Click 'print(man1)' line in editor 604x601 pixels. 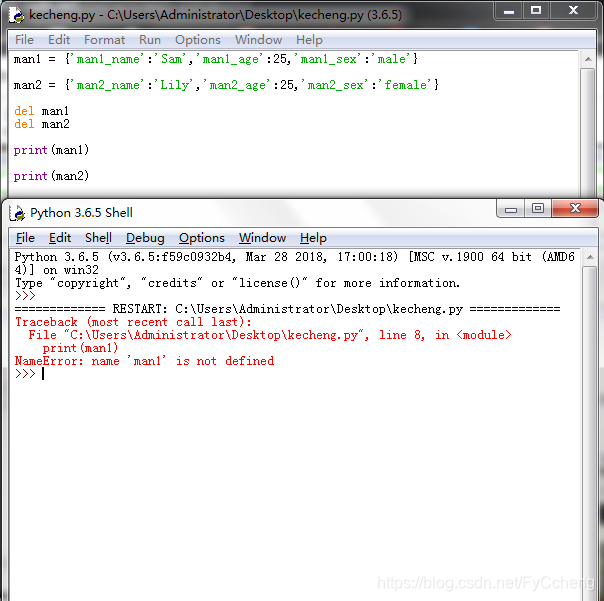point(51,150)
